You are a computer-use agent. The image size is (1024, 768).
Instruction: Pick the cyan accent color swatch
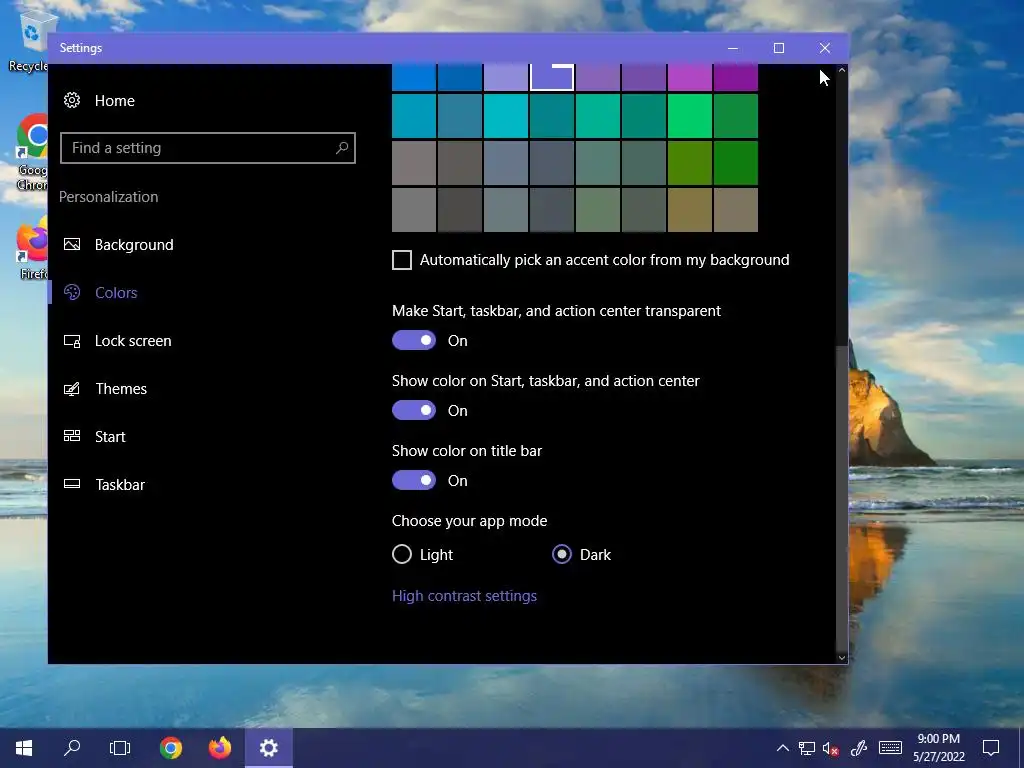505,116
